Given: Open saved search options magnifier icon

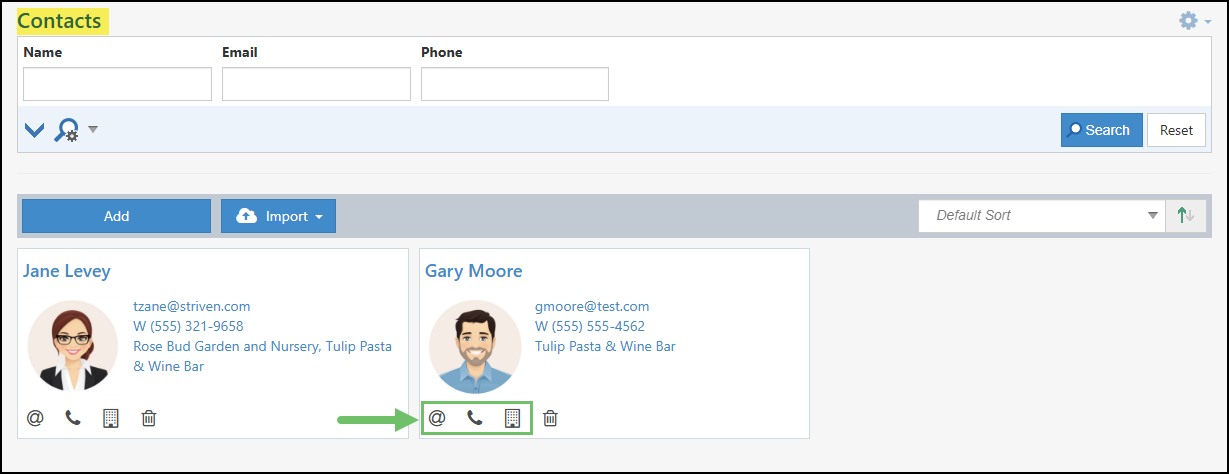Looking at the screenshot, I should 66,130.
